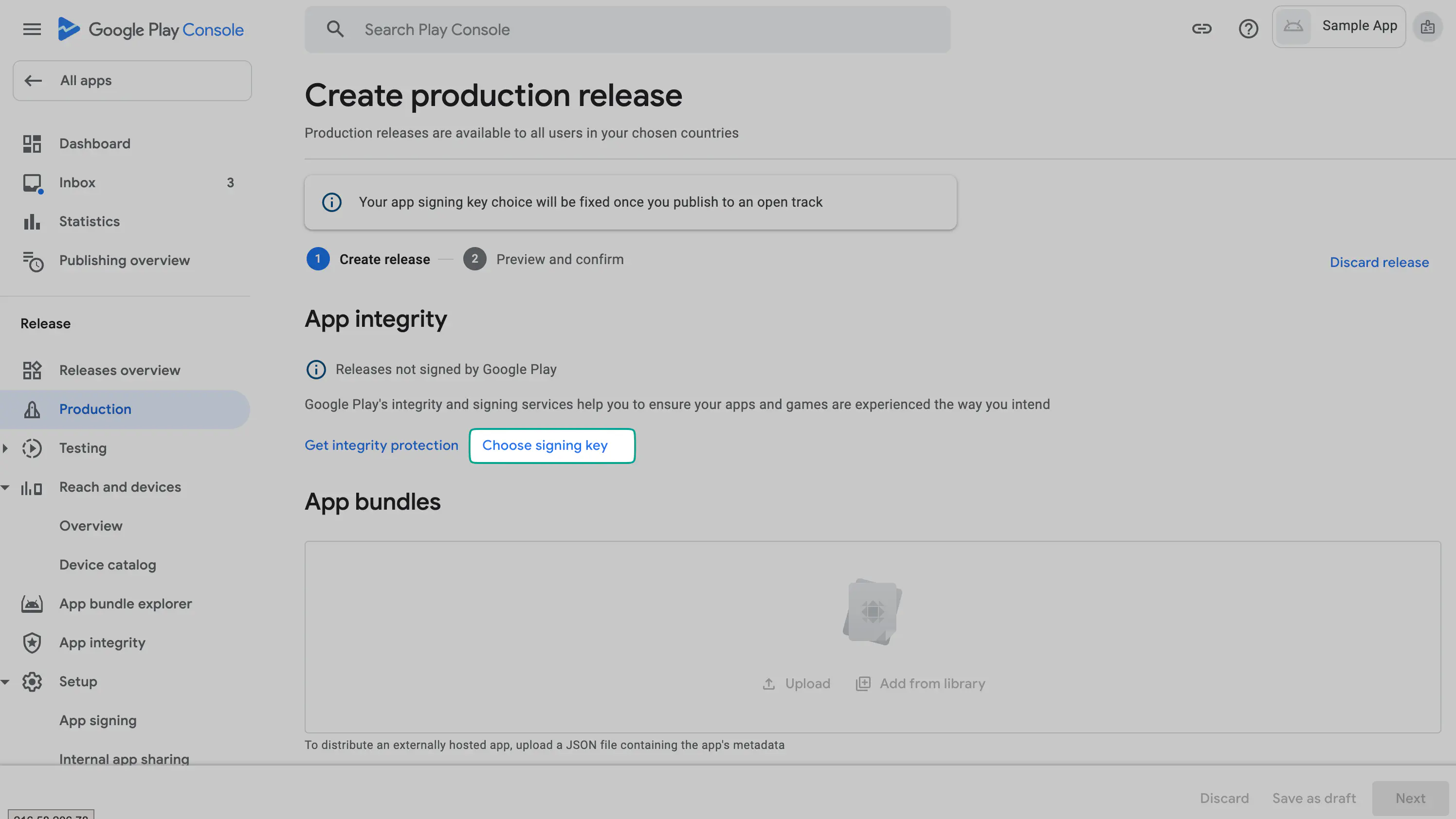
Task: Open the App bundle explorer icon
Action: [x=32, y=604]
